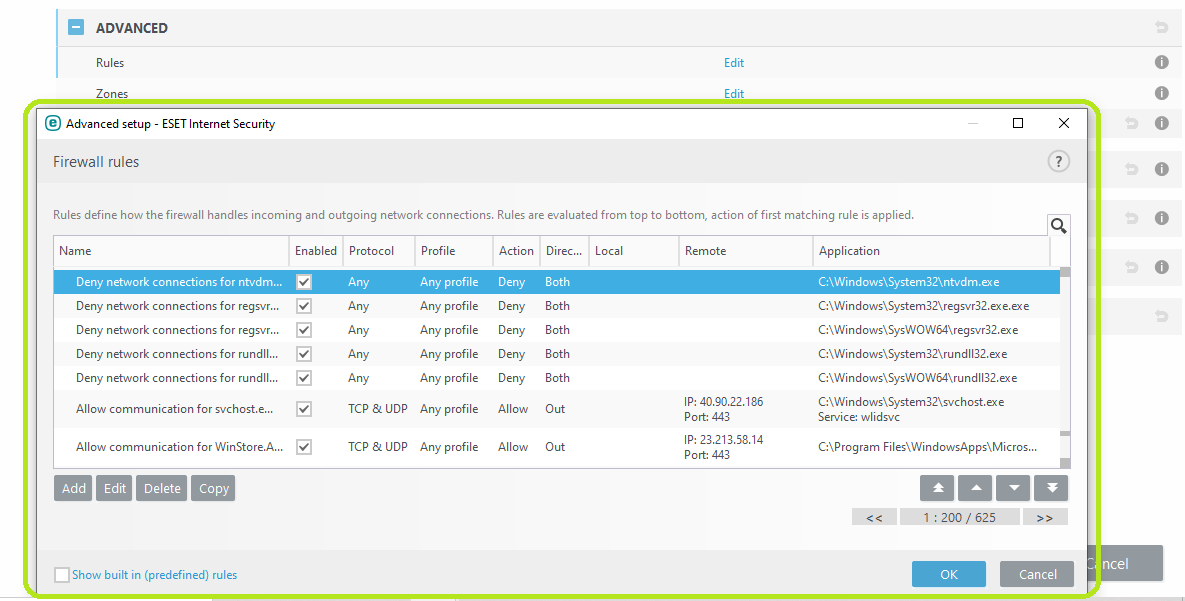Click the 1 : 200 / 625 page indicator
This screenshot has width=1185, height=601.
959,518
